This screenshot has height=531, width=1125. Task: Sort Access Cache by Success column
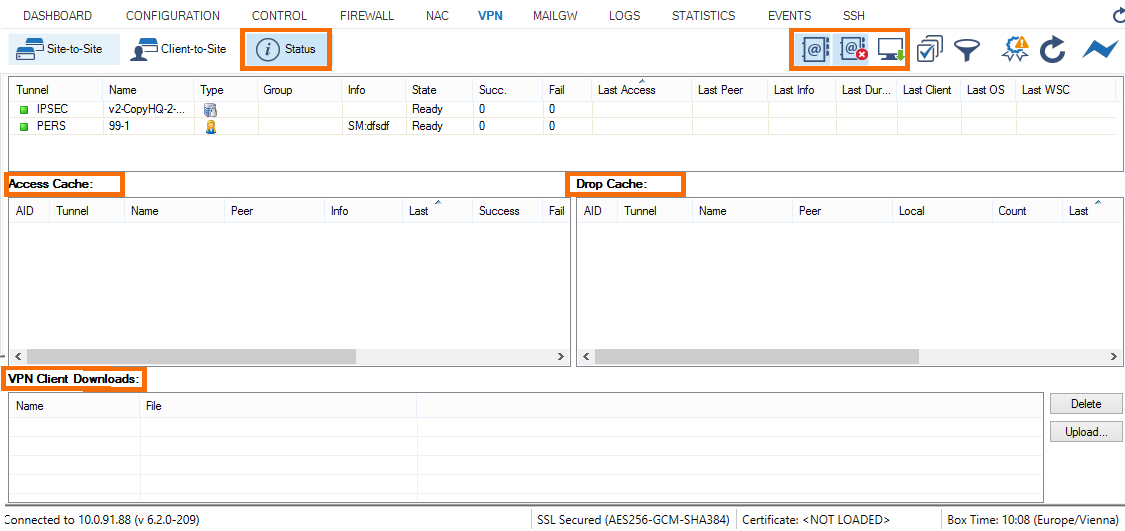[x=509, y=211]
